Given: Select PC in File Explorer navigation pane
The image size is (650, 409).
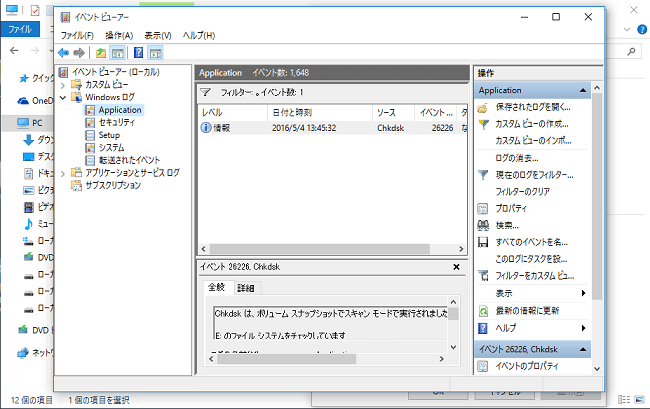Looking at the screenshot, I should [37, 123].
